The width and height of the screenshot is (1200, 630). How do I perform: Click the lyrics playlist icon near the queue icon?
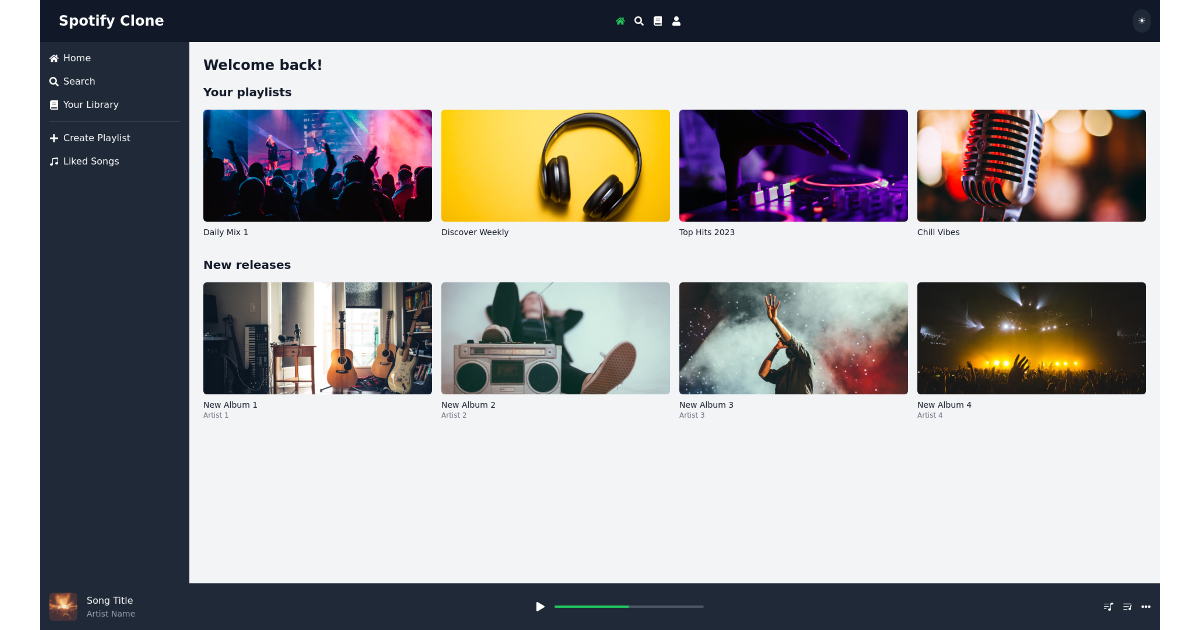pyautogui.click(x=1126, y=606)
